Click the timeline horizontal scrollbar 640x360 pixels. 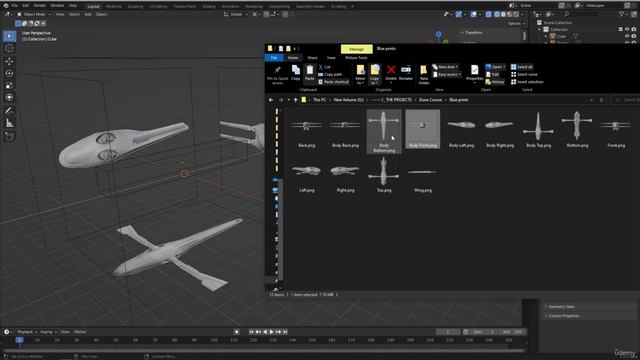pos(263,350)
